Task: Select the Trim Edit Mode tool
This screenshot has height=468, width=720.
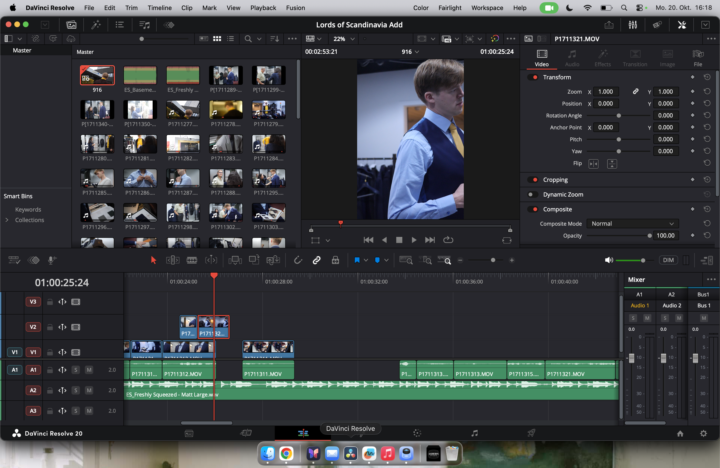Action: tap(173, 260)
